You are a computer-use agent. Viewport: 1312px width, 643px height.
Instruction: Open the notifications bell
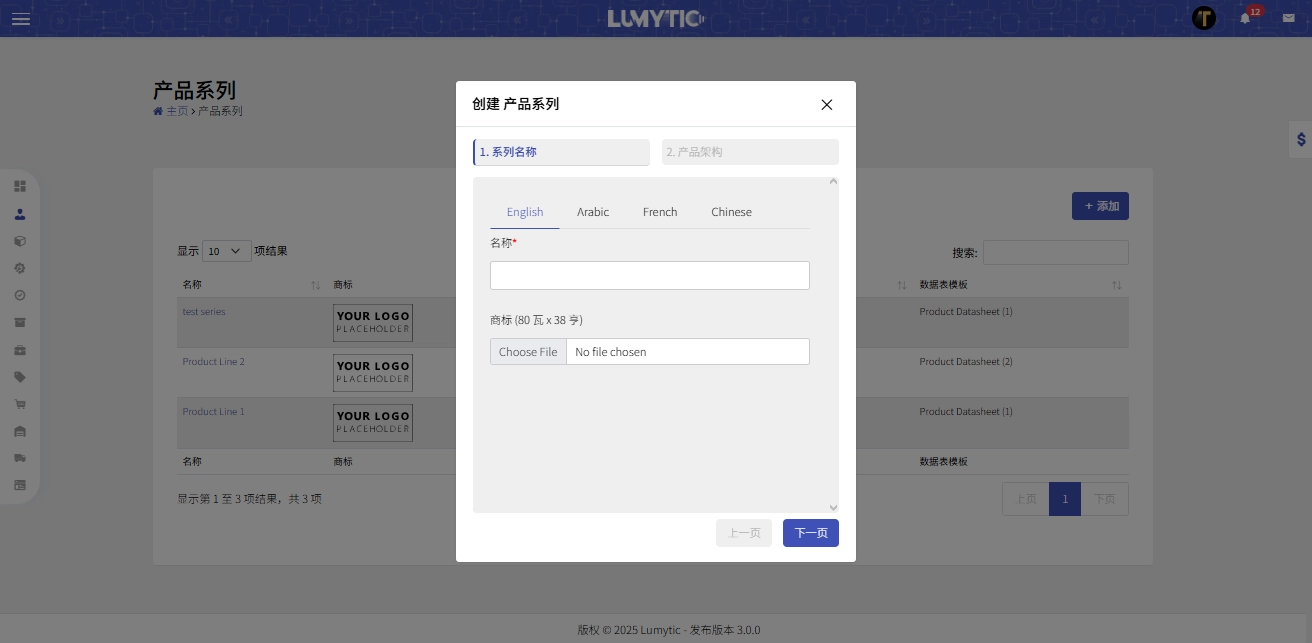[x=1245, y=18]
